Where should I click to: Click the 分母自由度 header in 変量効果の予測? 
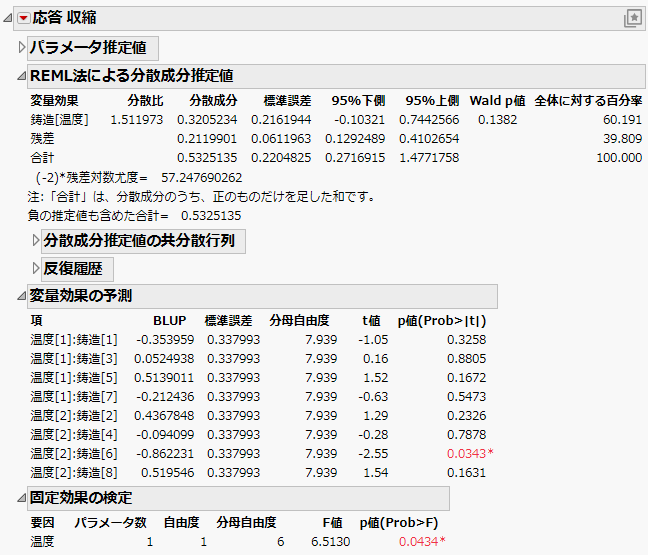[x=299, y=321]
